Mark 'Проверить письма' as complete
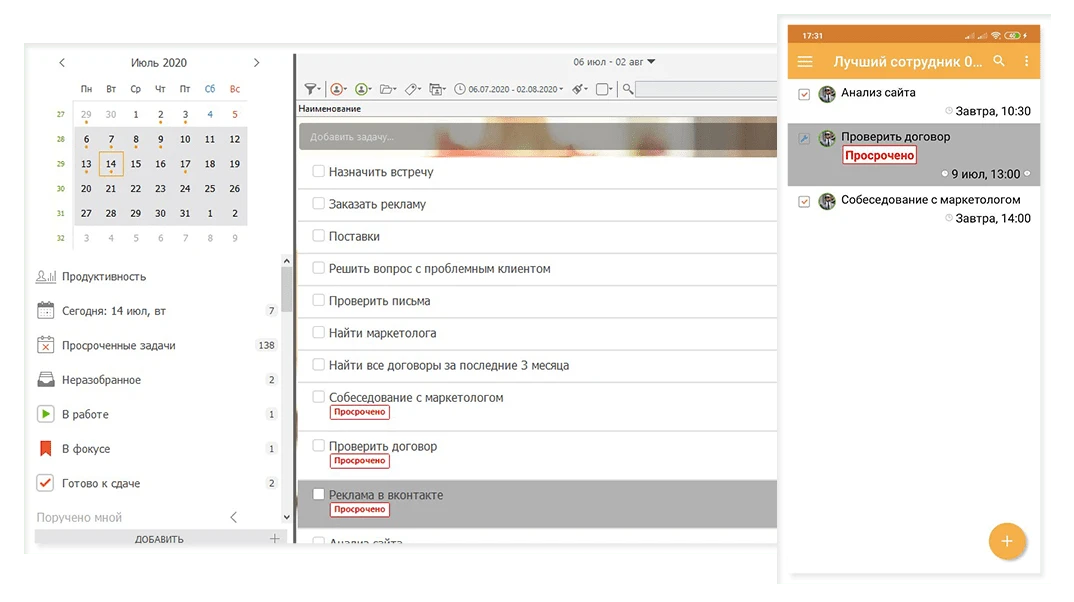This screenshot has height=602, width=1074. (x=318, y=300)
